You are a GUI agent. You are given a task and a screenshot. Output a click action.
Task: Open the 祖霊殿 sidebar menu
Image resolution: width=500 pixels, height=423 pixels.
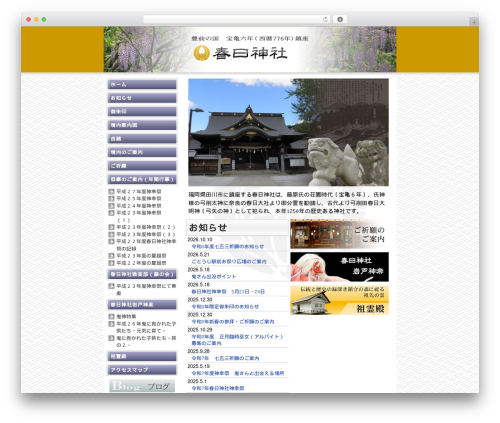click(x=142, y=356)
